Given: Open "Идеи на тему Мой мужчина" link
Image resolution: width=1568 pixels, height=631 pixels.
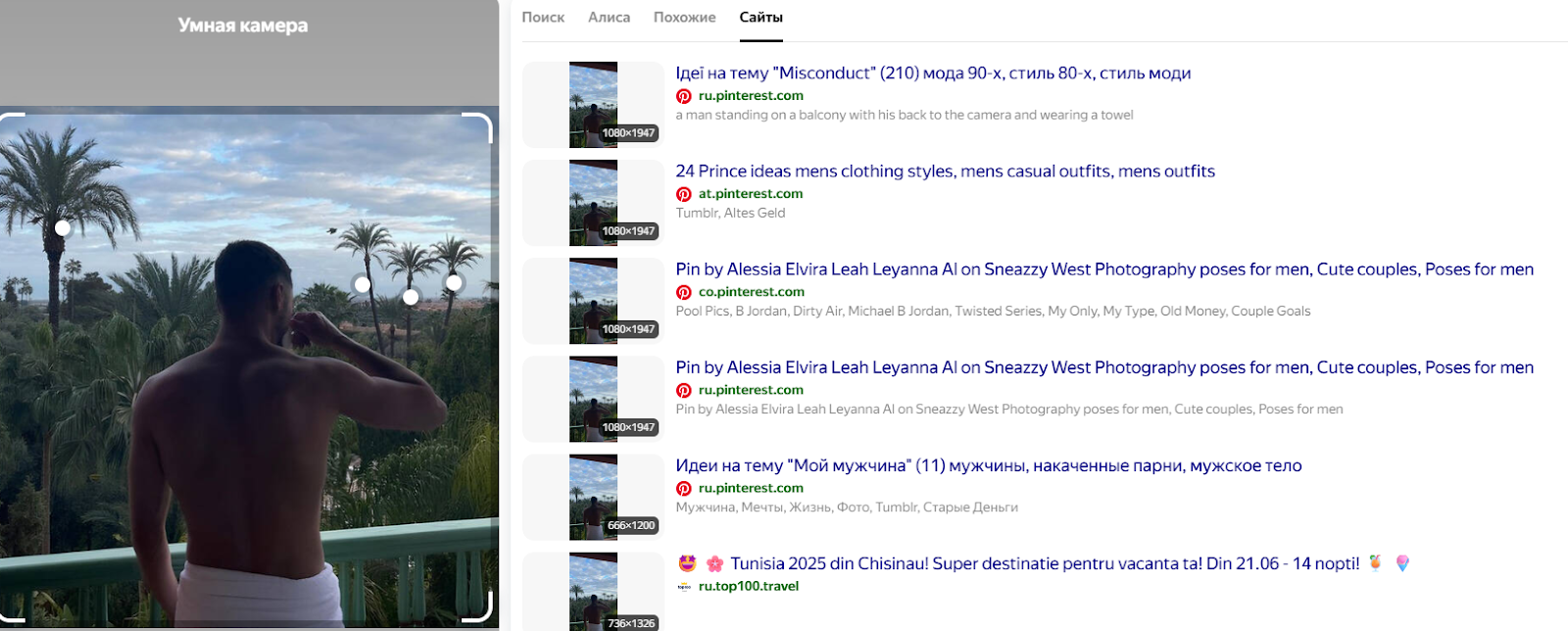Looking at the screenshot, I should pyautogui.click(x=988, y=465).
